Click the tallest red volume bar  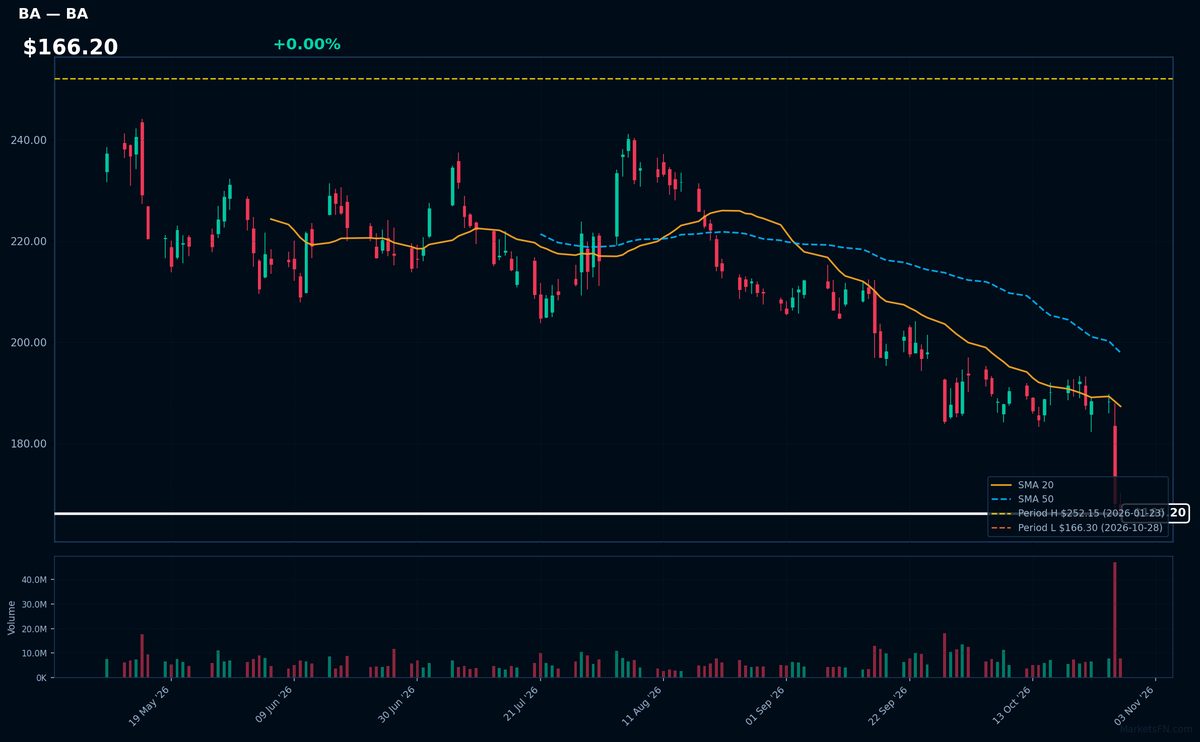1115,620
